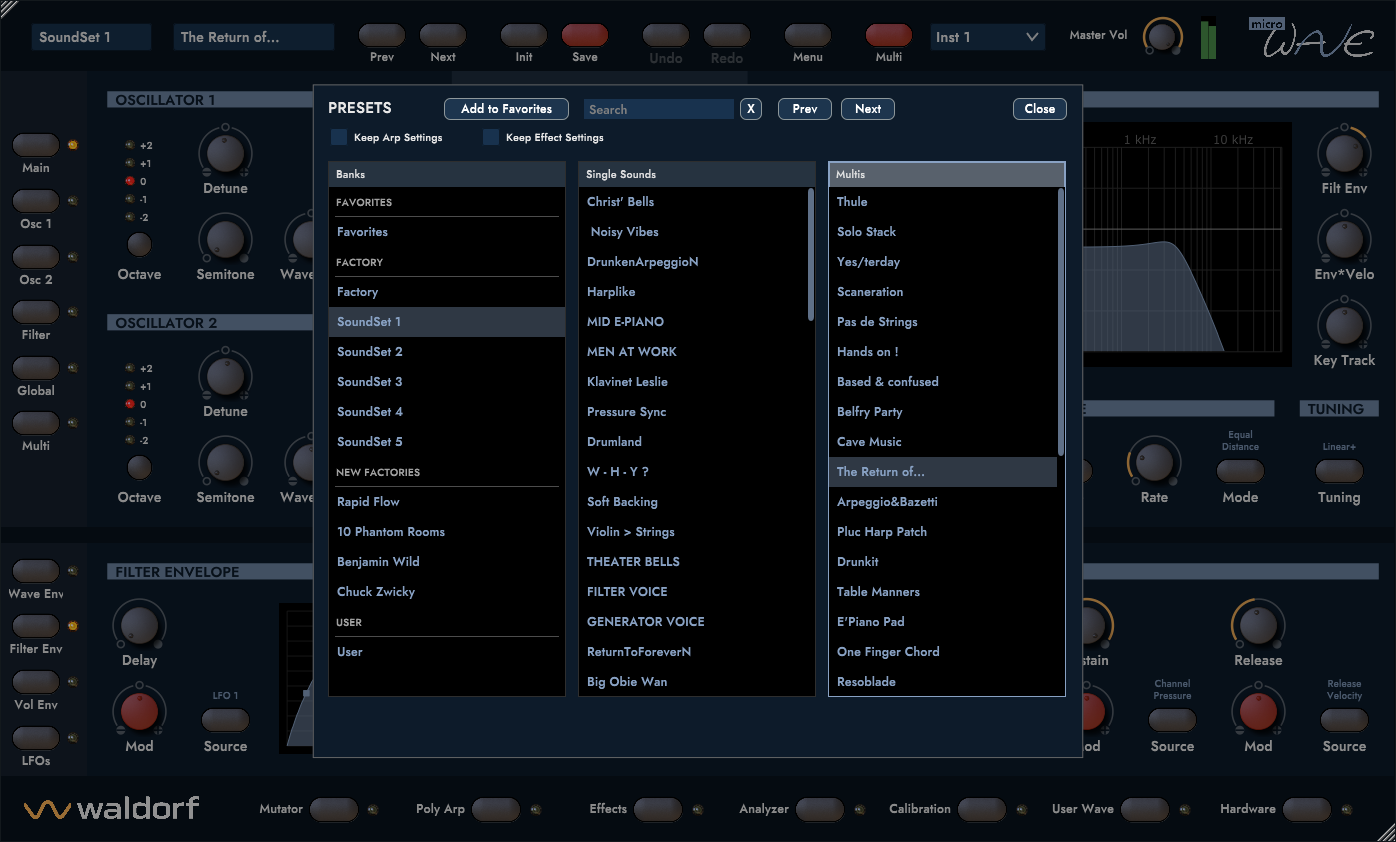
Task: Switch to the Multi page tab on left
Action: (36, 423)
